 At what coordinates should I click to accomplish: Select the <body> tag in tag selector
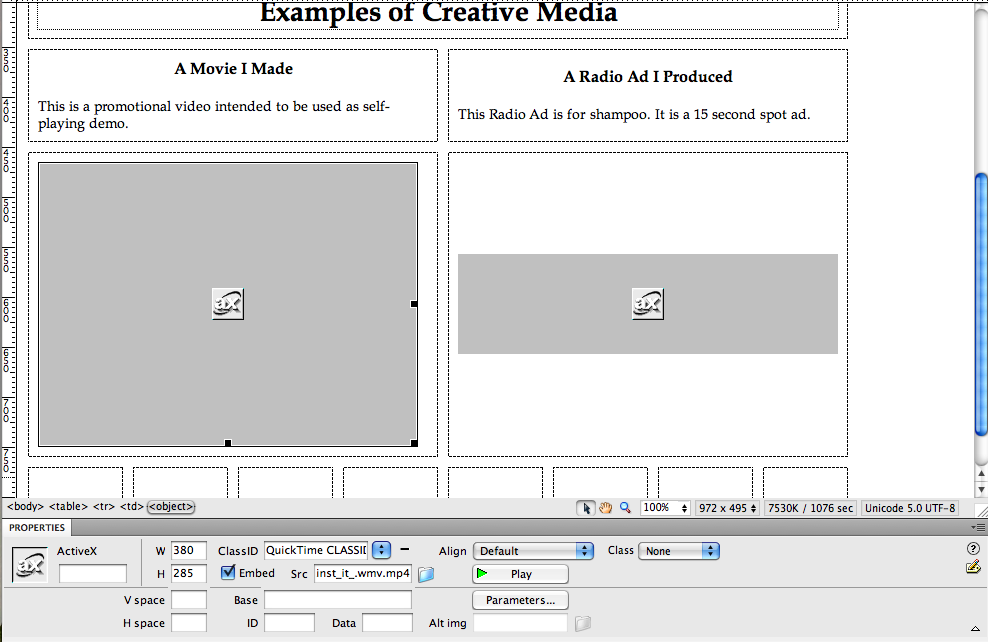click(x=26, y=507)
